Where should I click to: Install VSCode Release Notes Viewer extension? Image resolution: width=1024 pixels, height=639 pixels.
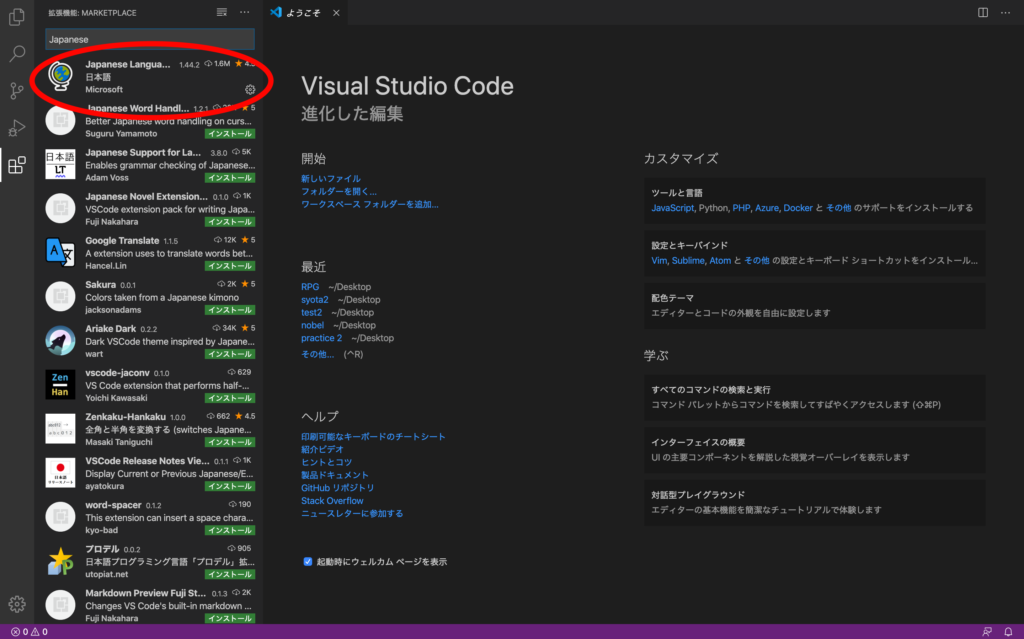[230, 486]
